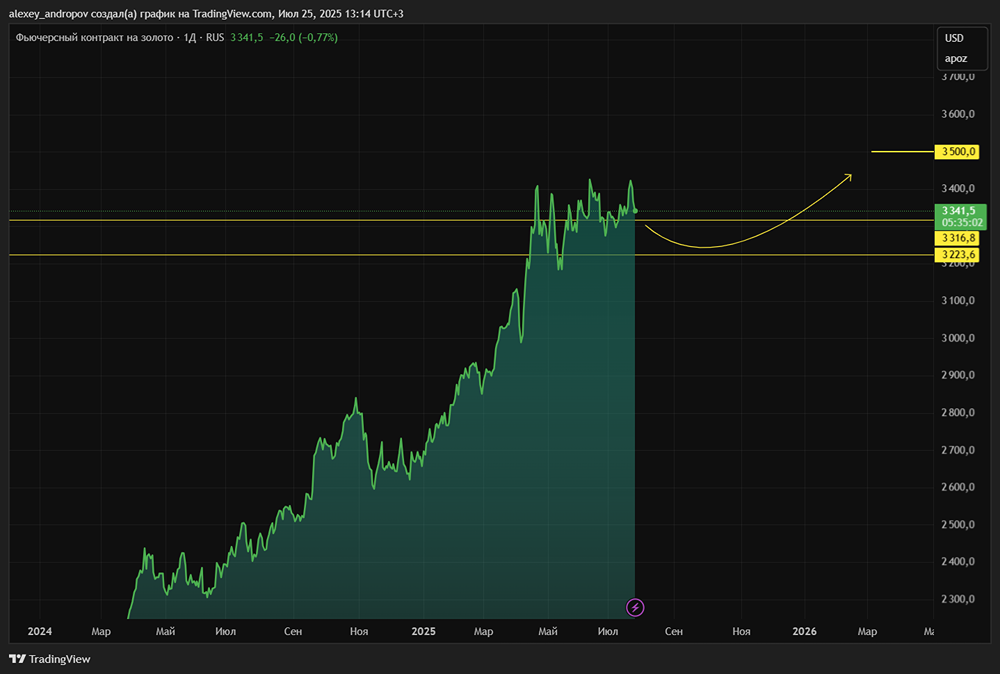Click the −26,0 (−0,77%) change value
The image size is (1000, 674).
point(304,38)
